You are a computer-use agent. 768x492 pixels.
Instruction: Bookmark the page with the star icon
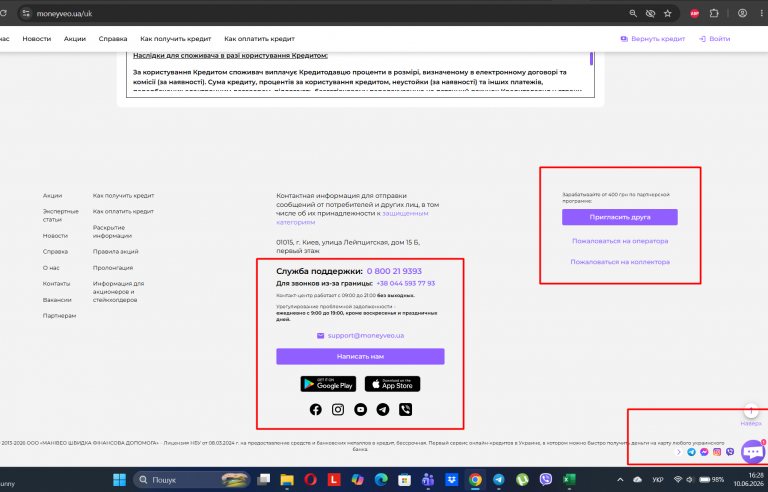coord(668,14)
